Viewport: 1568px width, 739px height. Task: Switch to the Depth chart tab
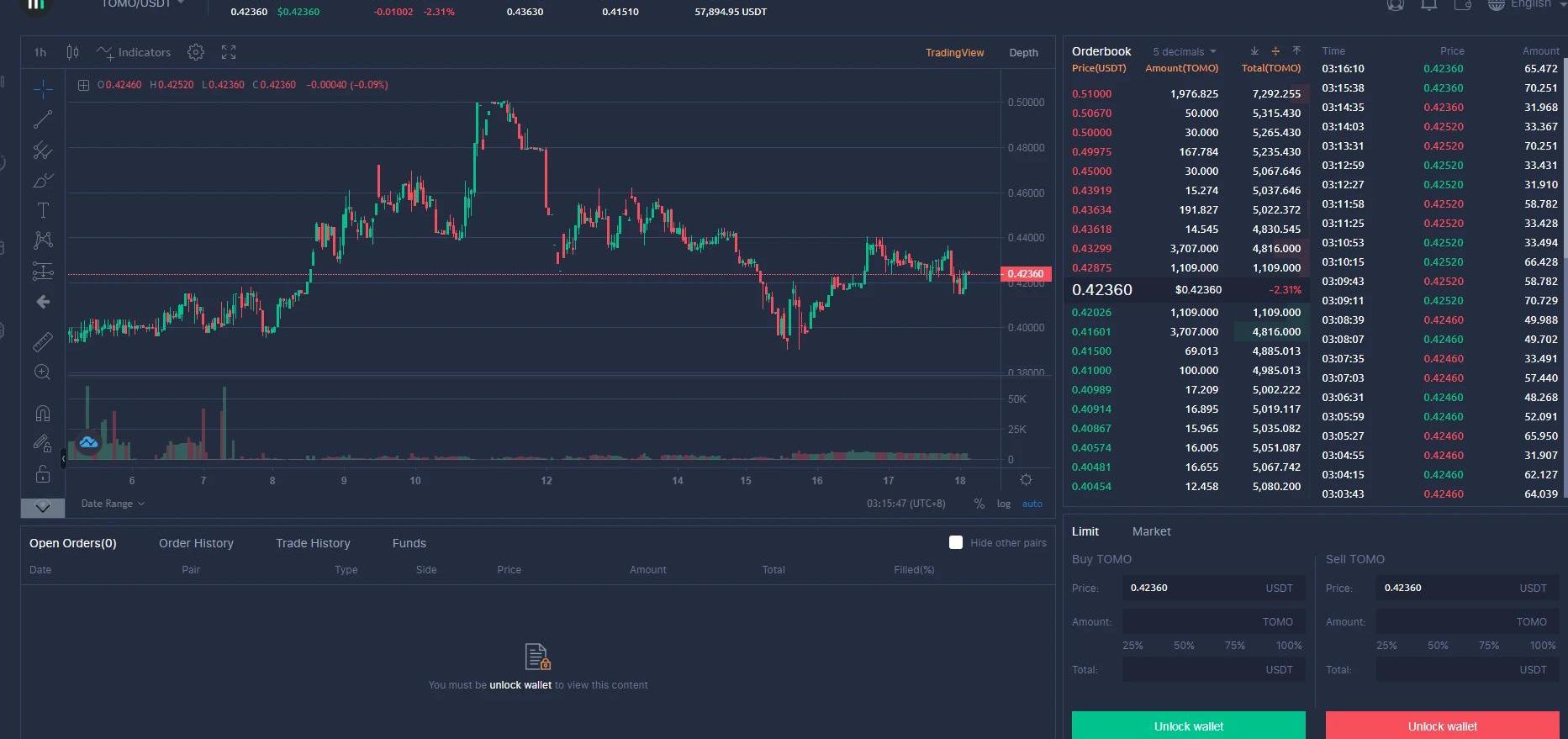(1023, 52)
